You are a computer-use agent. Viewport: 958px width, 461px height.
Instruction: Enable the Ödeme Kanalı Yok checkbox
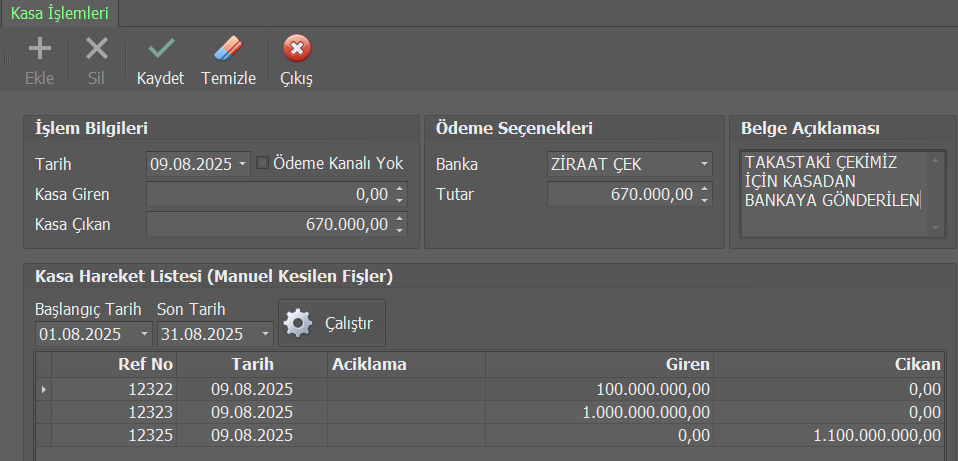262,163
